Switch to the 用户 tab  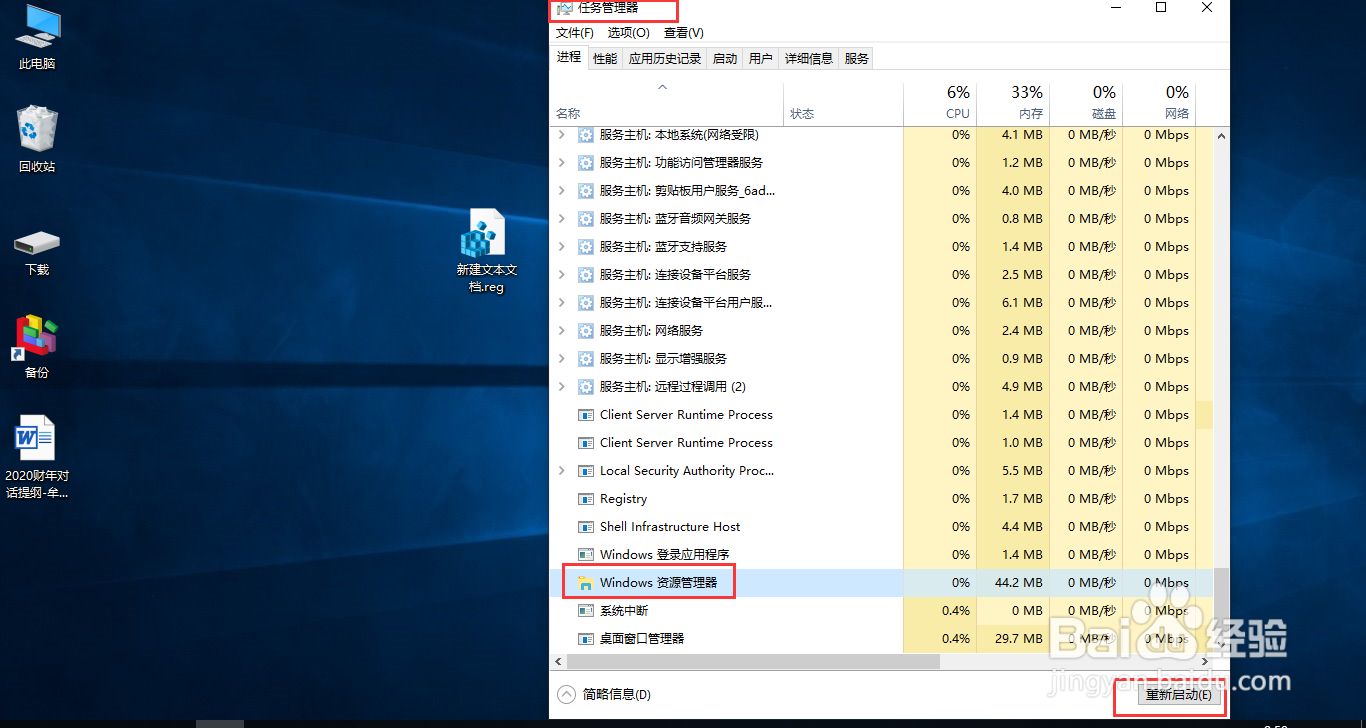(x=761, y=59)
